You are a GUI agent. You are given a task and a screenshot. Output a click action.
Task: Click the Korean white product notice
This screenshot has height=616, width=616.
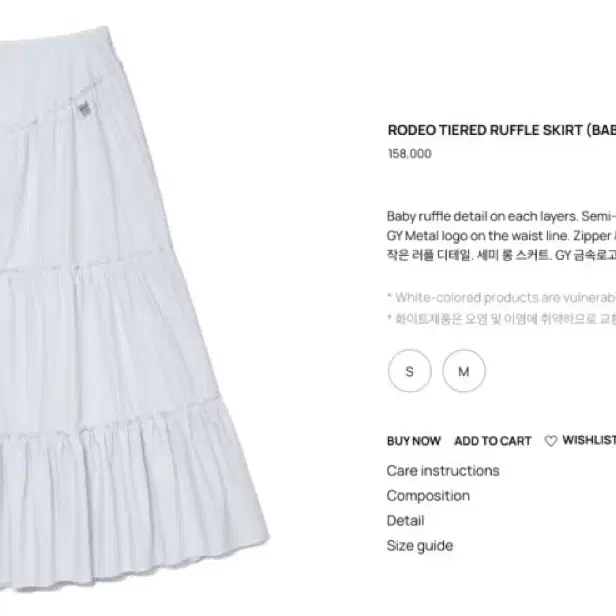[501, 319]
